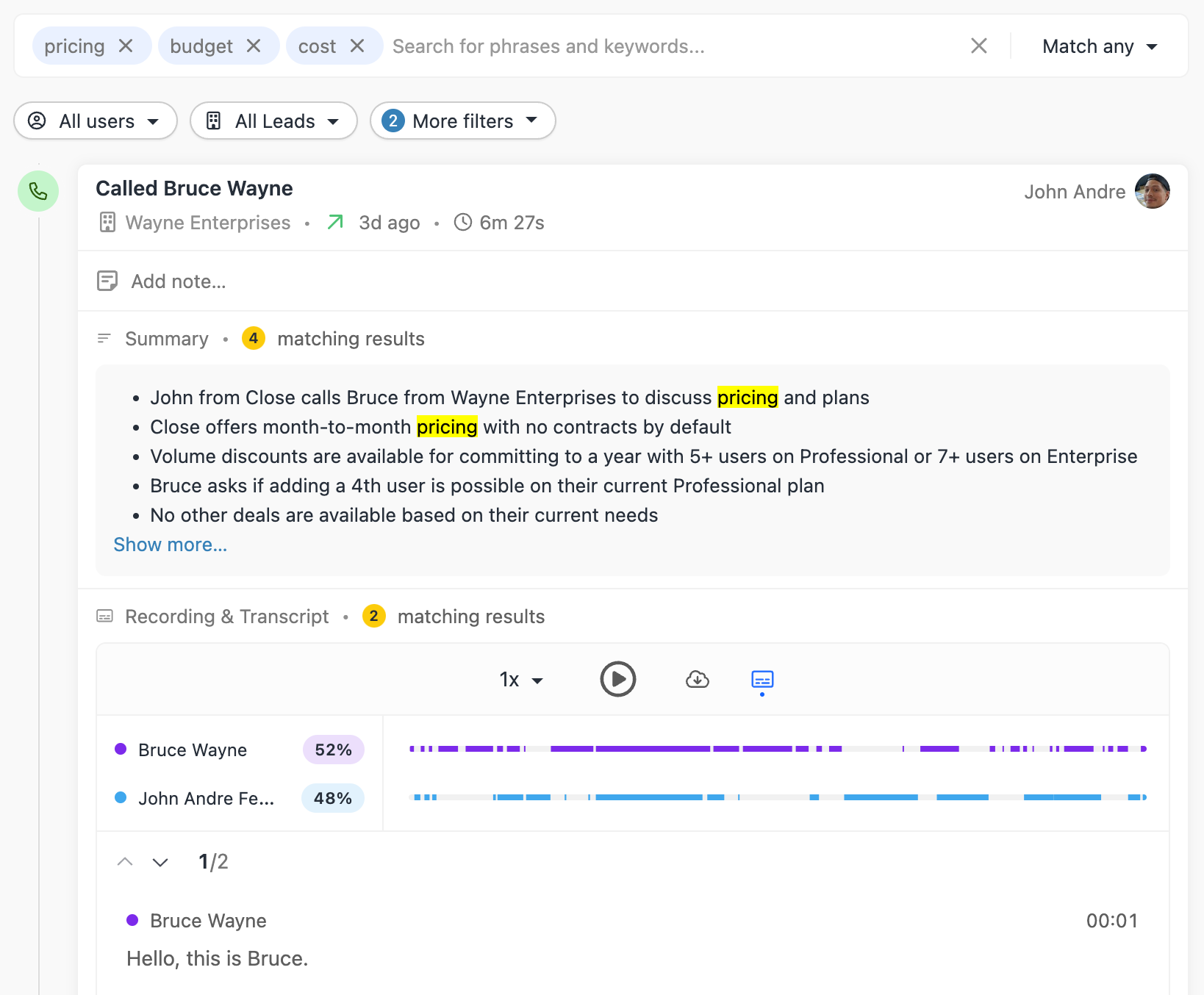Play the call recording

pos(617,679)
